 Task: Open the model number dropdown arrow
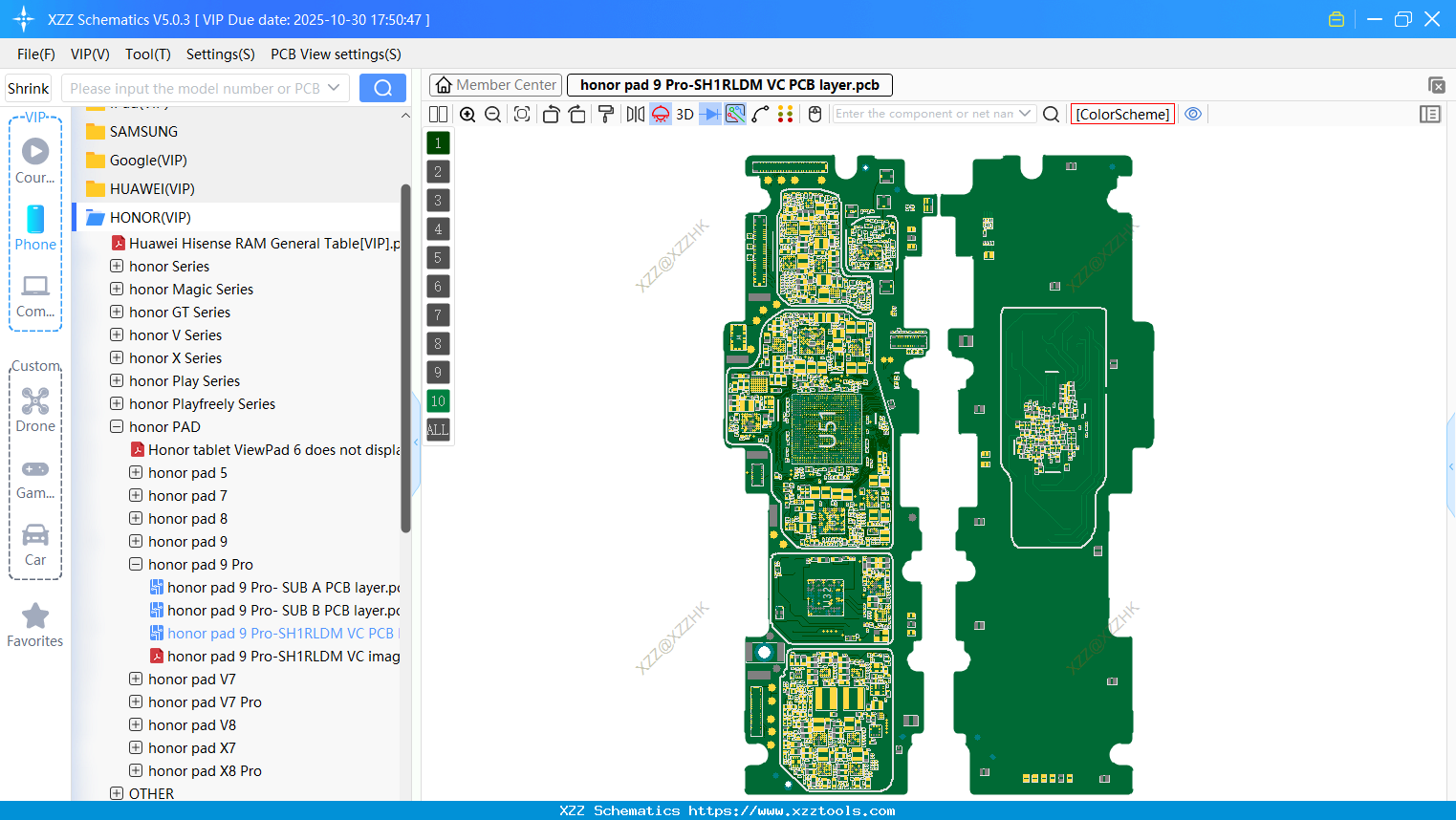pos(334,88)
